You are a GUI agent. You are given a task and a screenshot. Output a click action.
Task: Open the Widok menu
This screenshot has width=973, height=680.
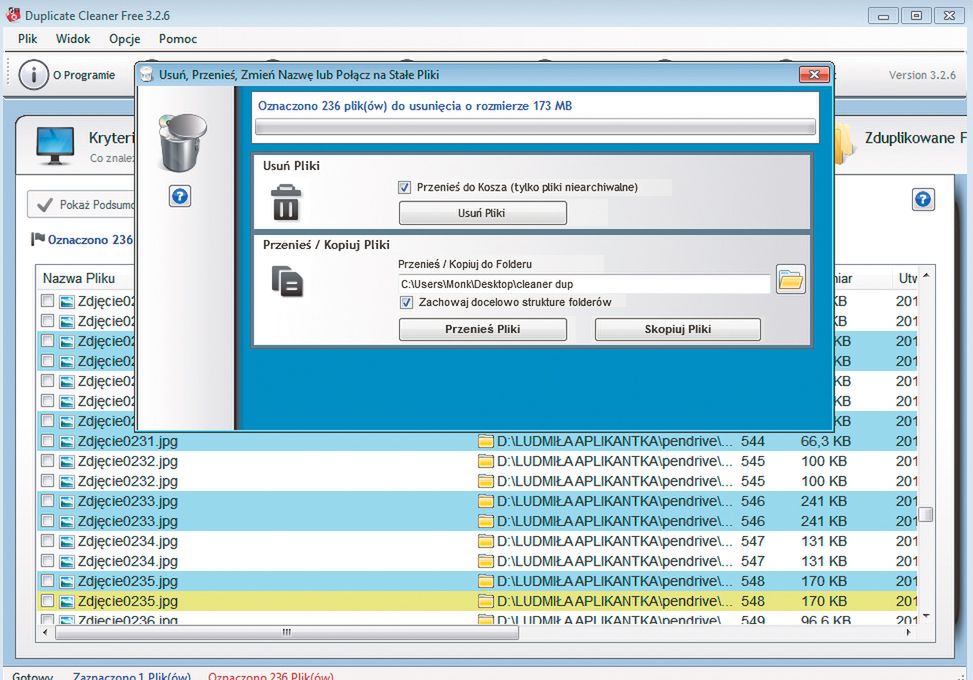pos(73,39)
